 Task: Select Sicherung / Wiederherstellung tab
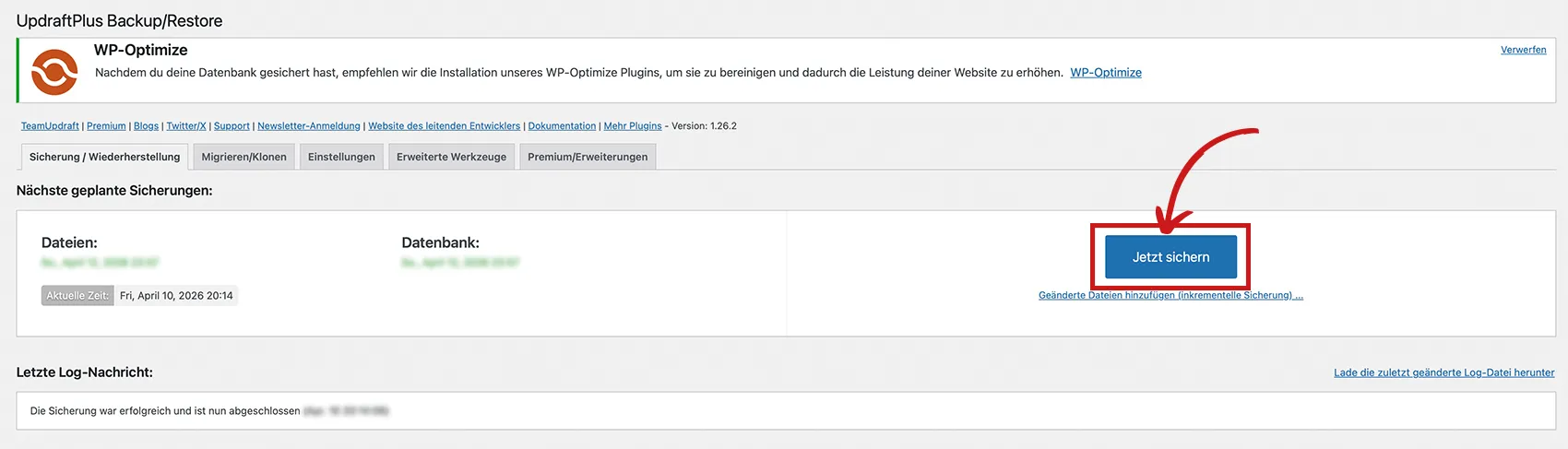104,157
